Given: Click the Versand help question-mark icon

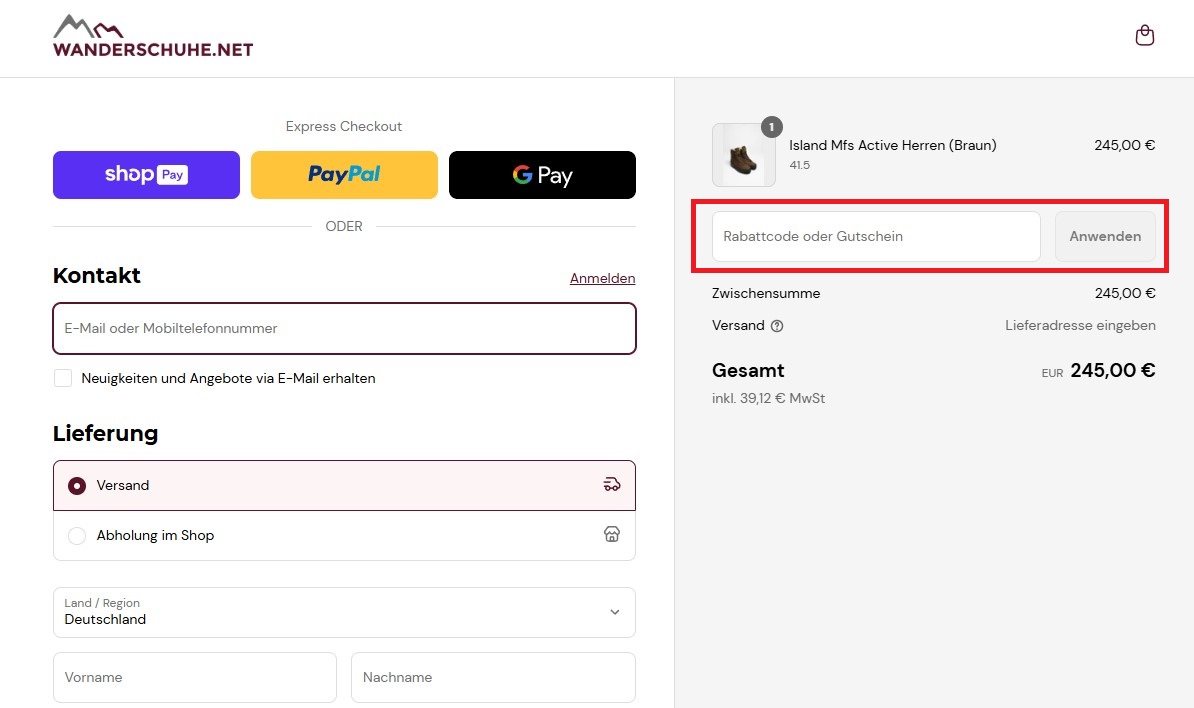Looking at the screenshot, I should pyautogui.click(x=777, y=326).
